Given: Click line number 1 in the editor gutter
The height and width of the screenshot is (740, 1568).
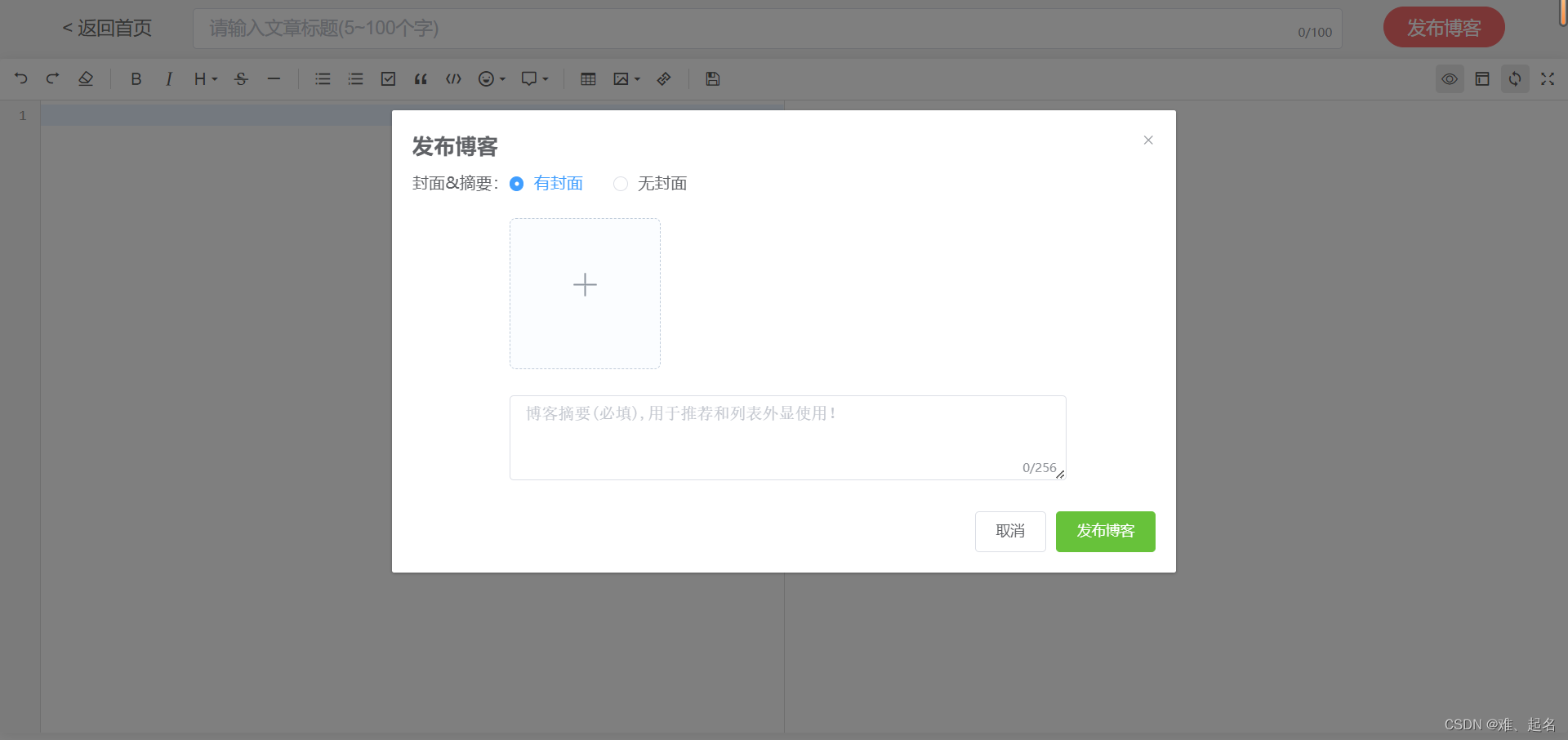Looking at the screenshot, I should [23, 116].
